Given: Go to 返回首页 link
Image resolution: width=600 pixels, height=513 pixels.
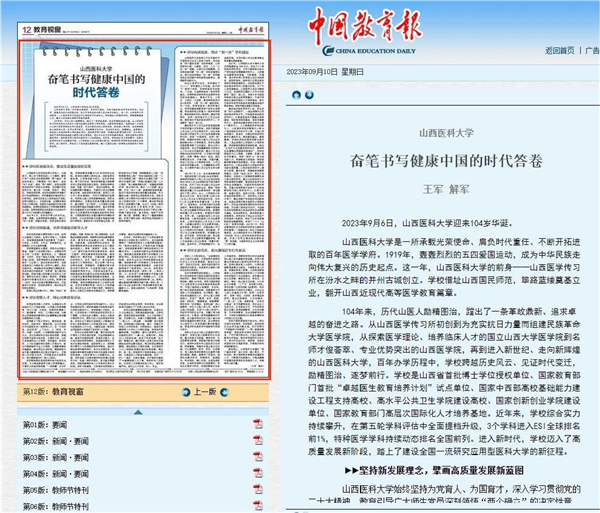Looking at the screenshot, I should (560, 49).
